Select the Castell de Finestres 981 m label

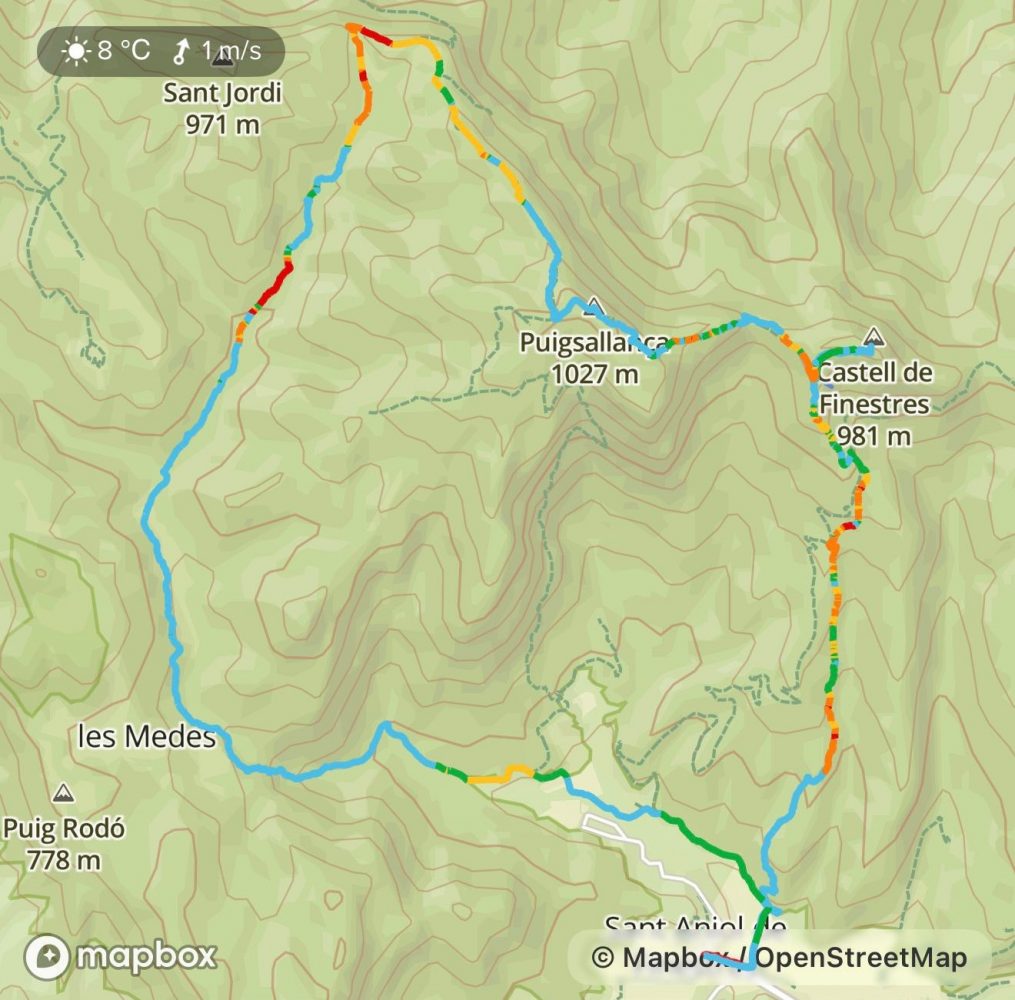(875, 405)
